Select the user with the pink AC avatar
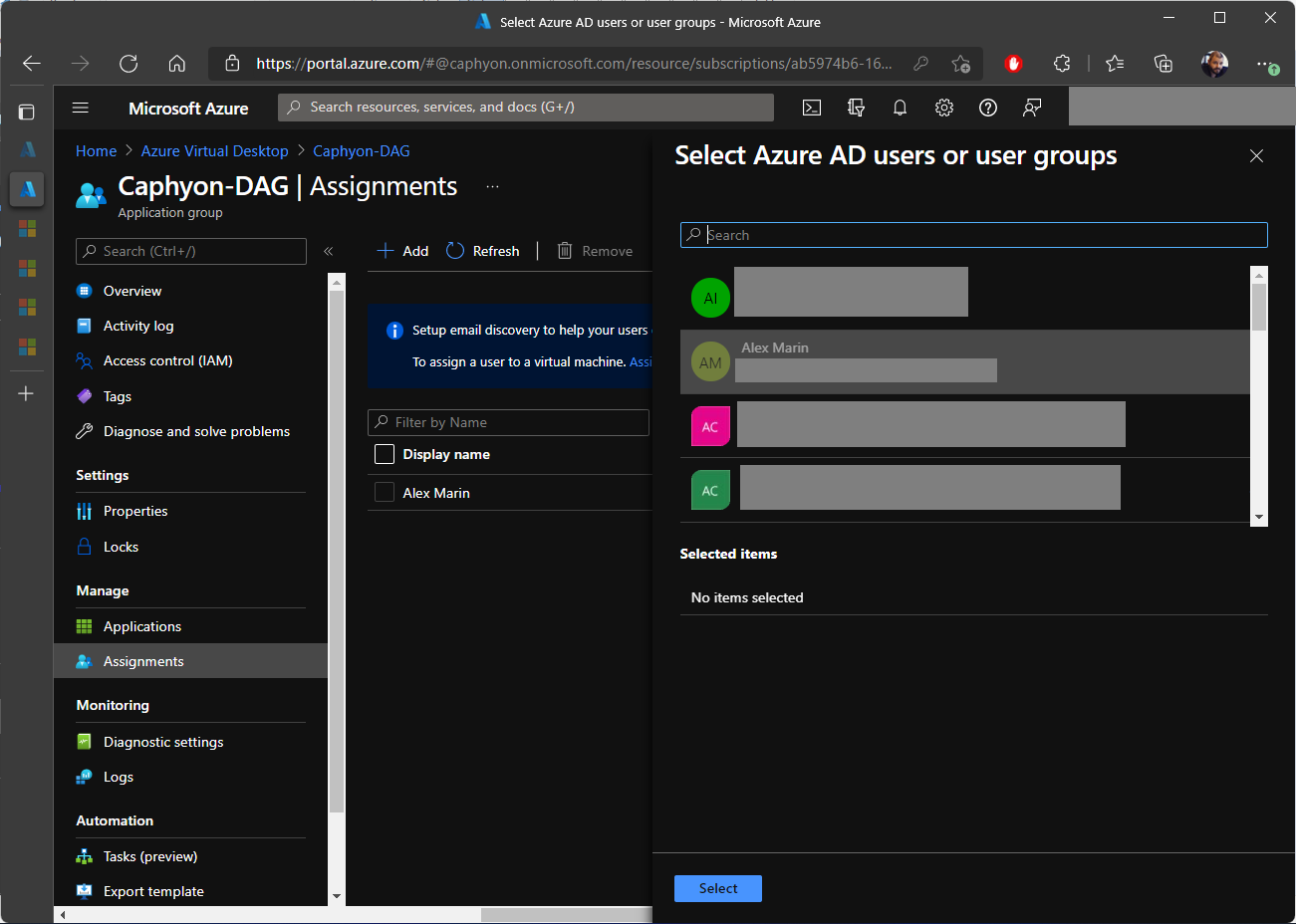The width and height of the screenshot is (1296, 924). click(965, 425)
